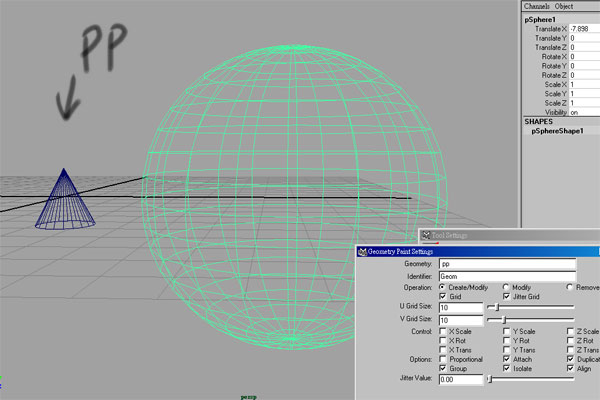Open the Object menu in Channel Box
Screen dimensions: 600x400
point(564,6)
